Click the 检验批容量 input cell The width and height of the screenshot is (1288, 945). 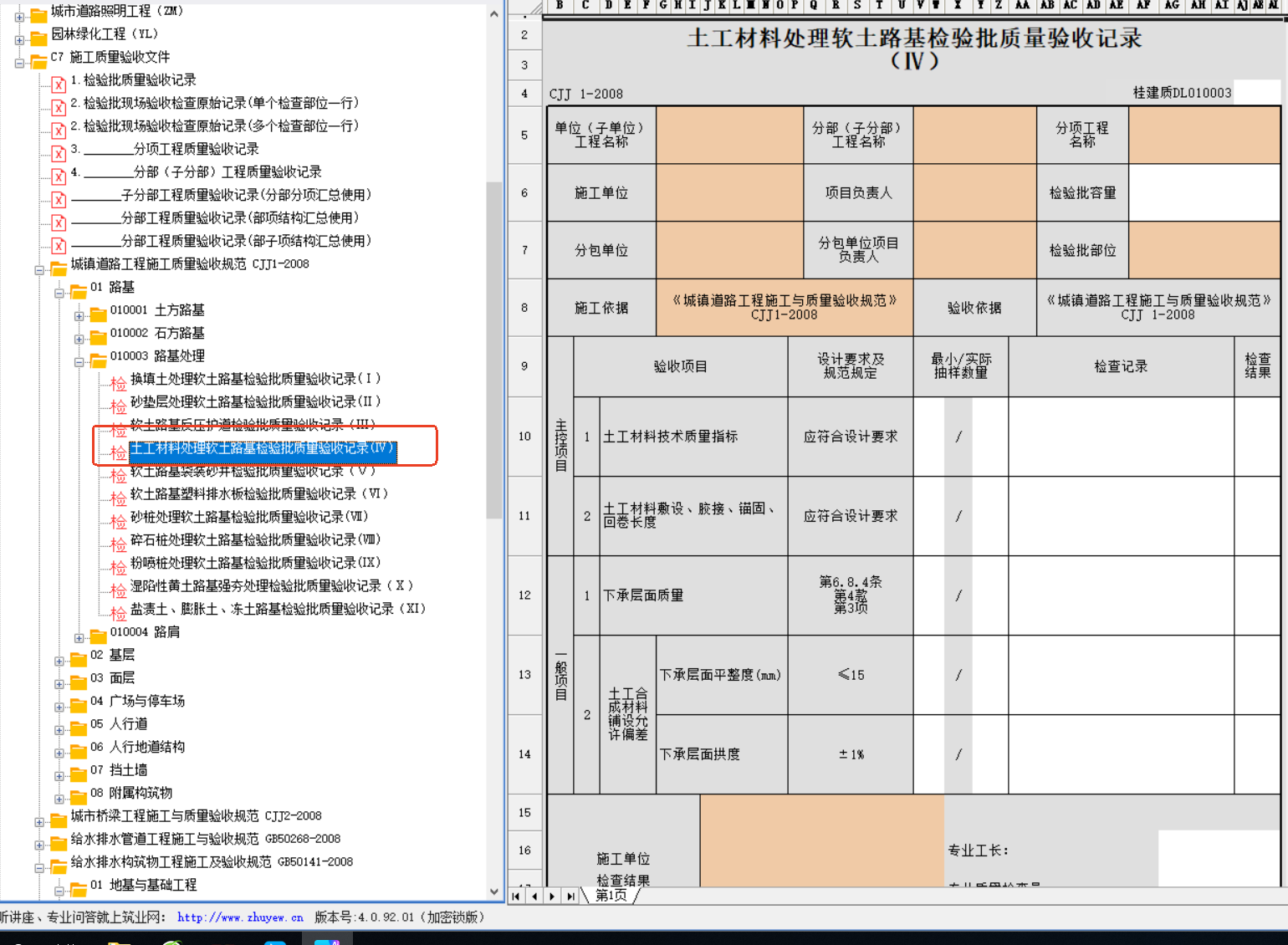pyautogui.click(x=1204, y=192)
